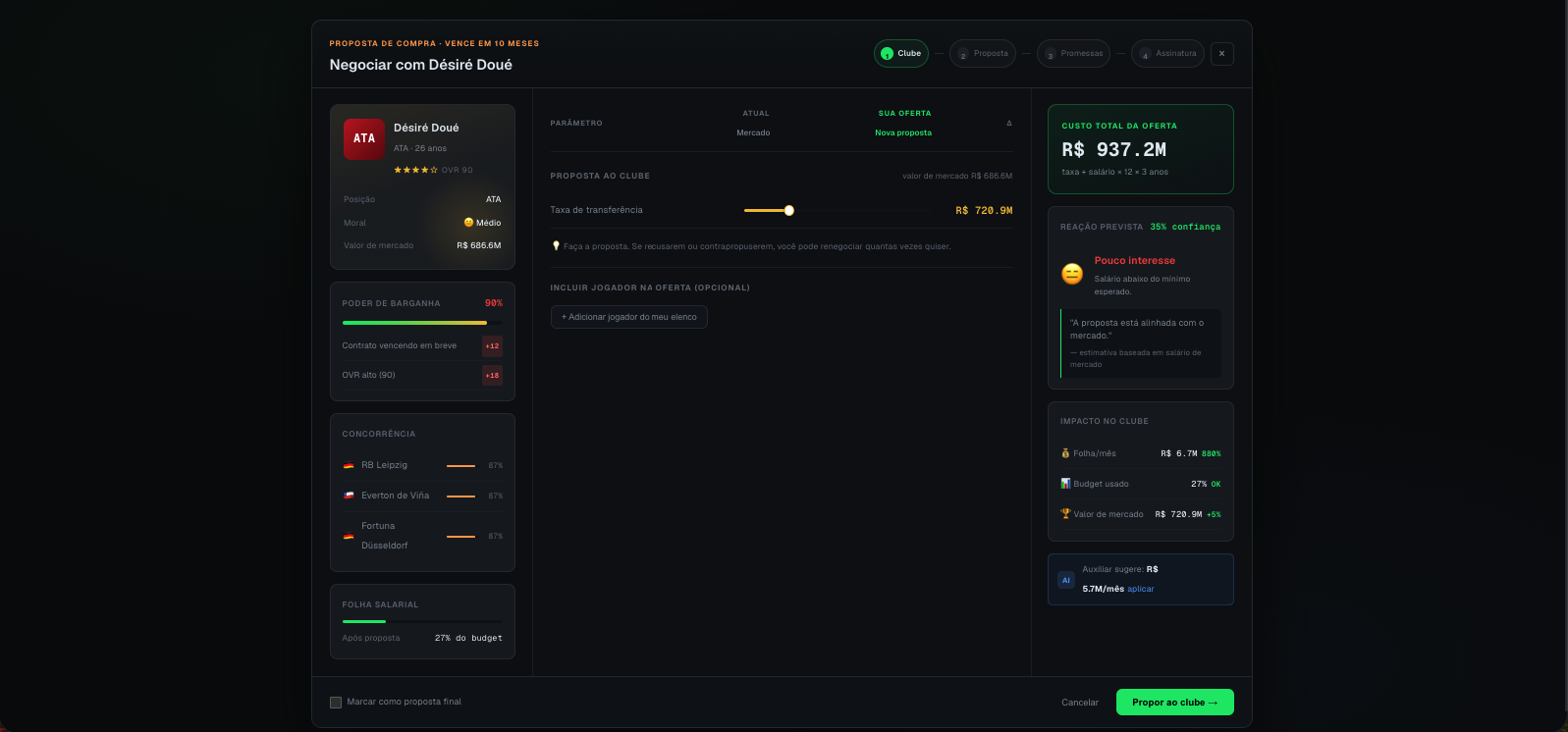Image resolution: width=1568 pixels, height=732 pixels.
Task: Click the R$ 720.9M transfer fee value
Action: click(x=984, y=210)
